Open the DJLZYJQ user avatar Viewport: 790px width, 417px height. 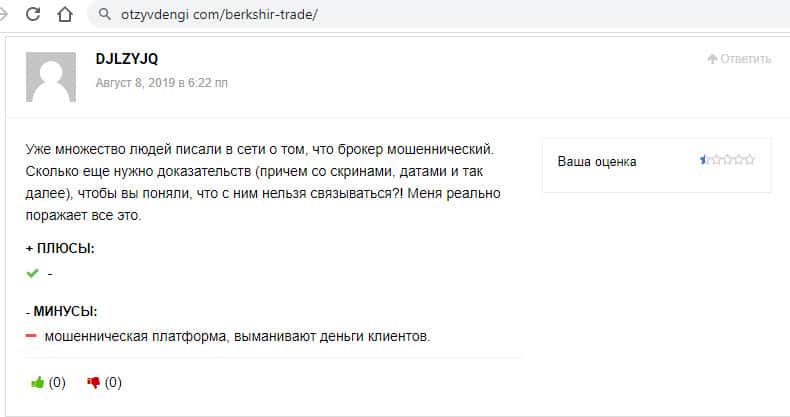(x=50, y=76)
